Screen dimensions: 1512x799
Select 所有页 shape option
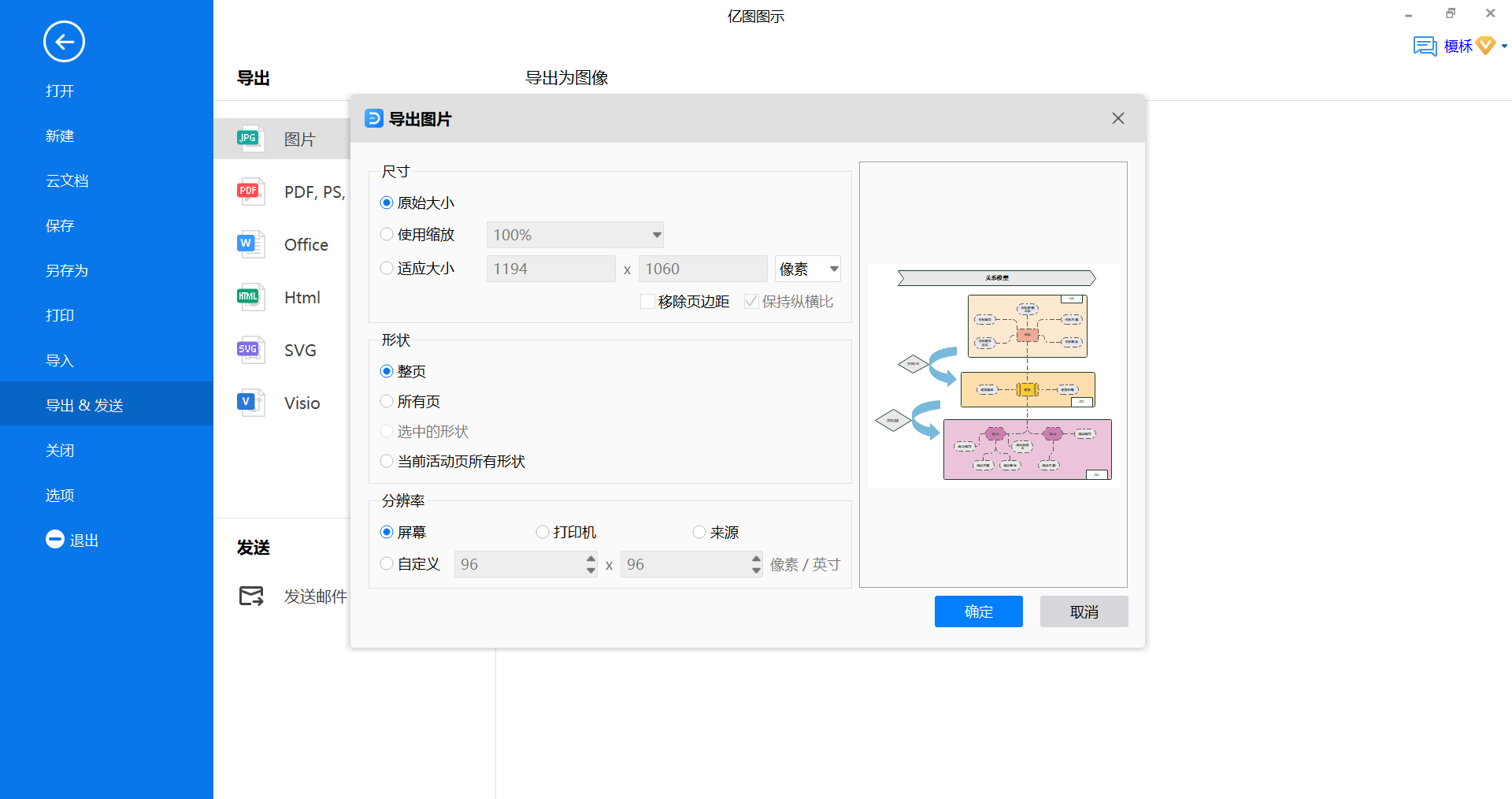tap(387, 401)
